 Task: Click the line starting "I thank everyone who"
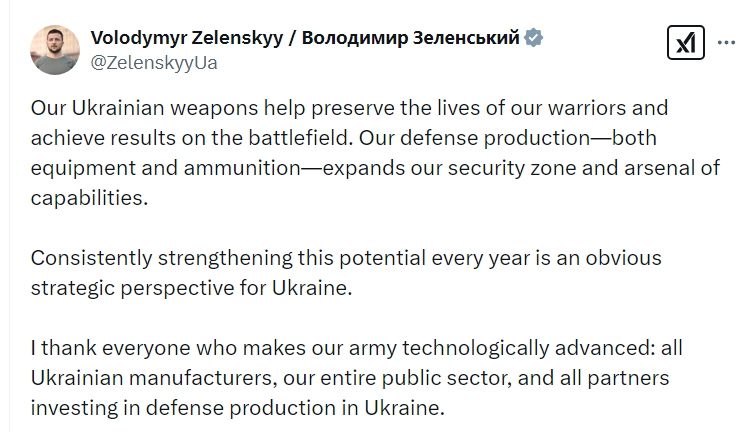pyautogui.click(x=356, y=348)
